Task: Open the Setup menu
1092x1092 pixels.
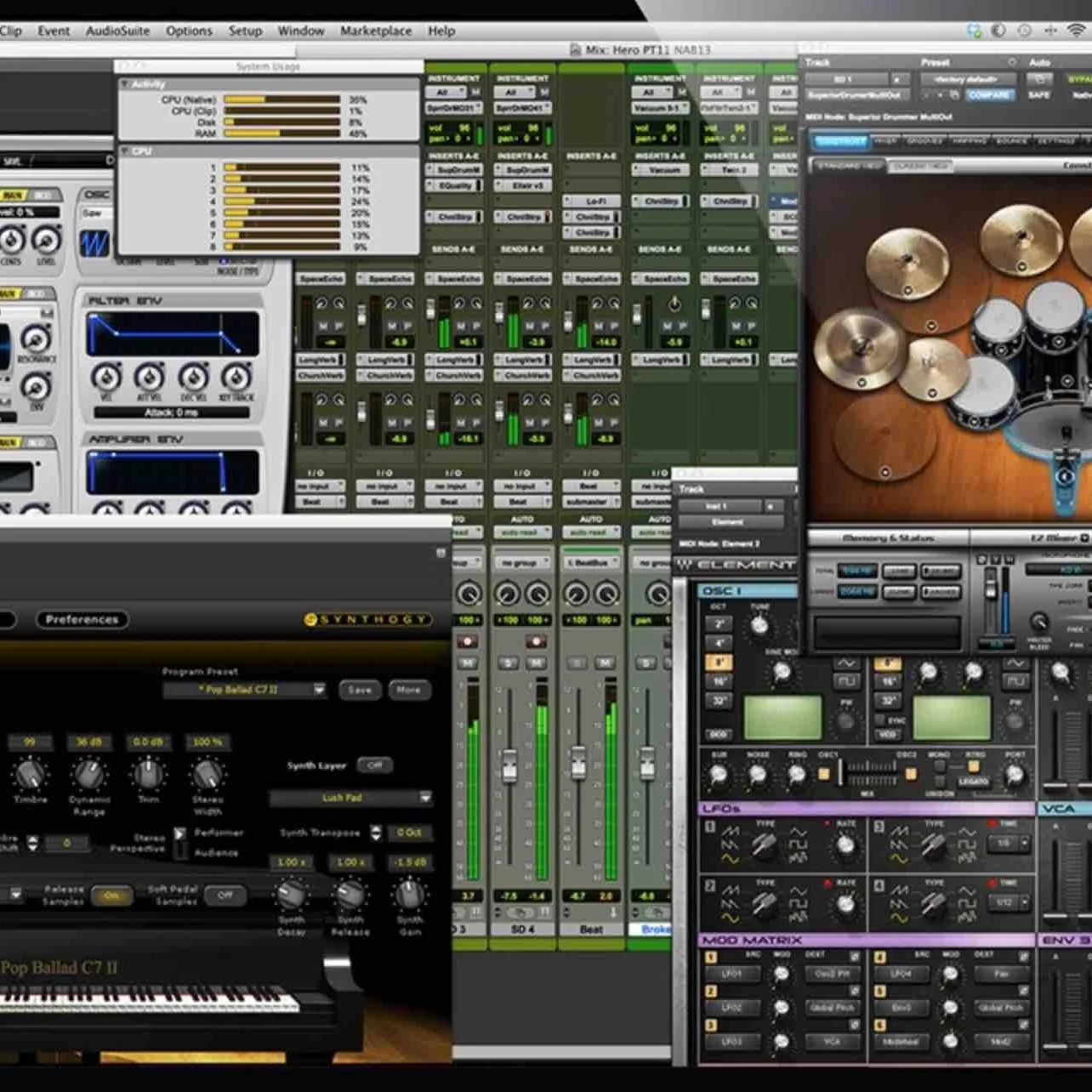Action: (245, 31)
